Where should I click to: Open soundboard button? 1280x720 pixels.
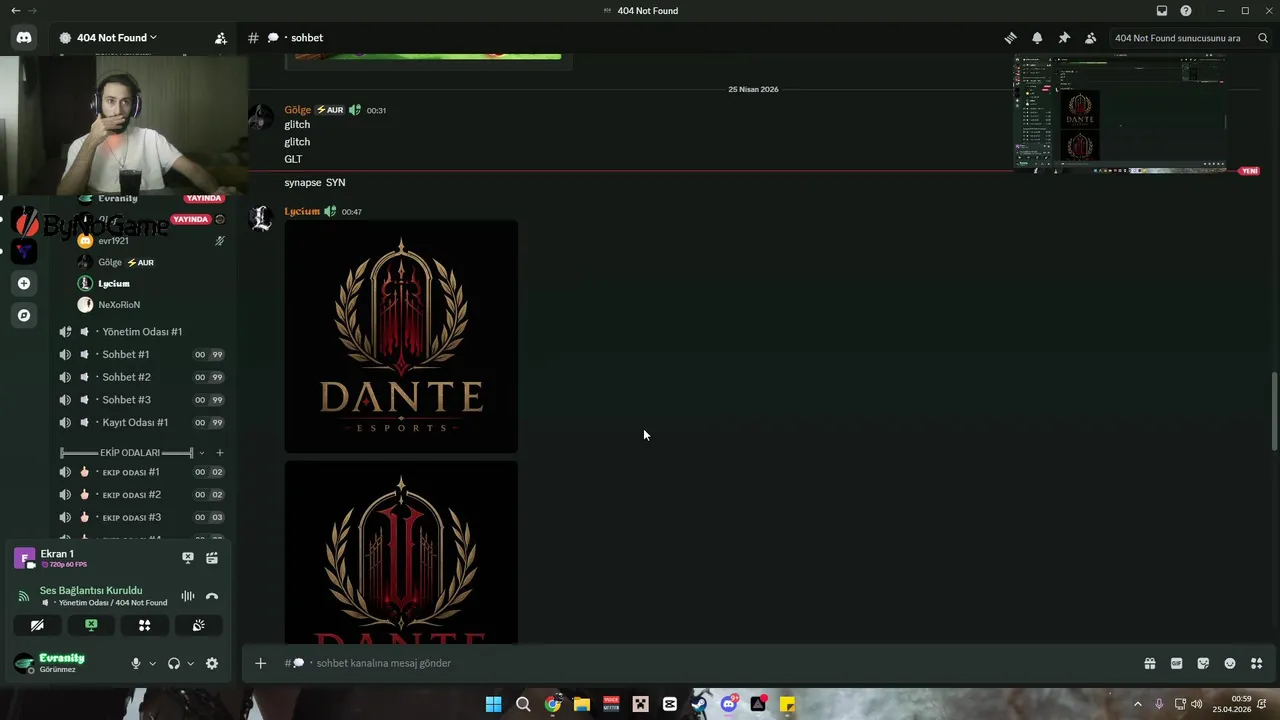click(199, 626)
